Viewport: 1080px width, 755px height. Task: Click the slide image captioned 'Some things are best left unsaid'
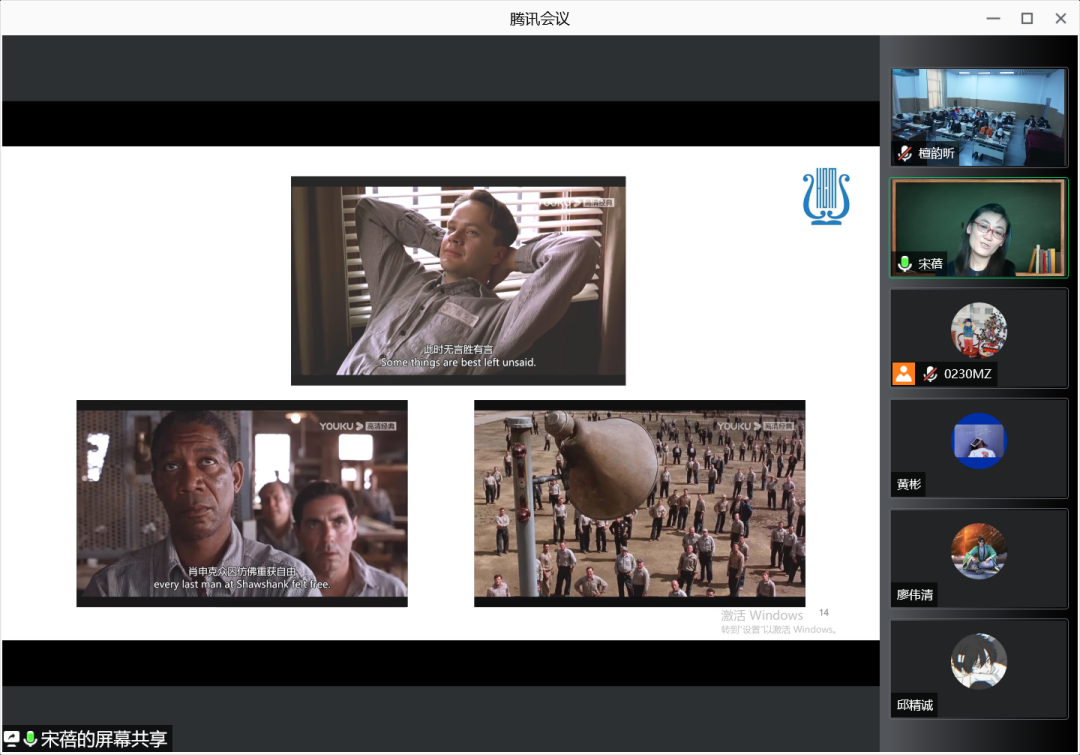[458, 280]
